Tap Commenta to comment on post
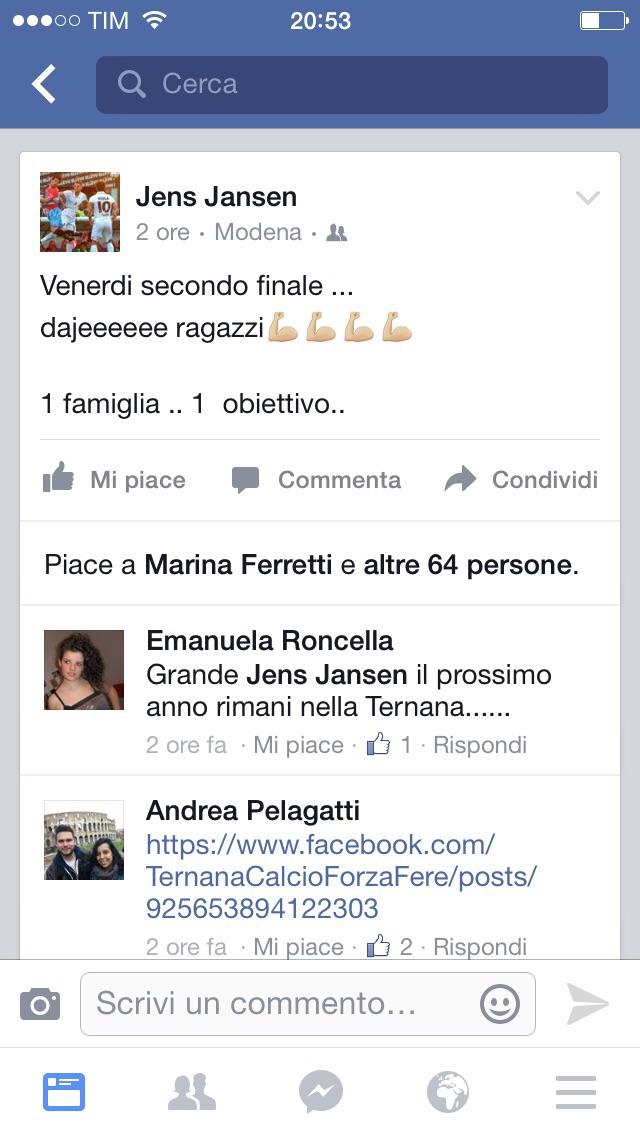Image resolution: width=640 pixels, height=1136 pixels. [x=316, y=479]
